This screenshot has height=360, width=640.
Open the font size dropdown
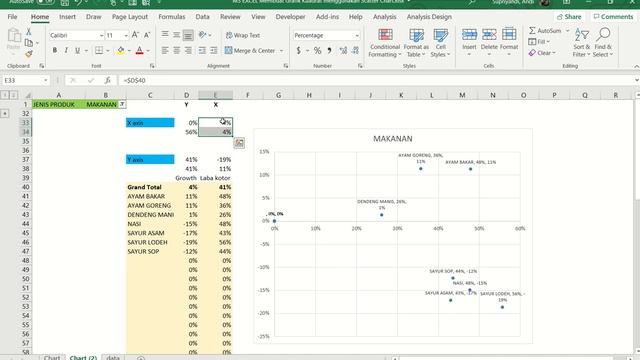click(x=125, y=36)
